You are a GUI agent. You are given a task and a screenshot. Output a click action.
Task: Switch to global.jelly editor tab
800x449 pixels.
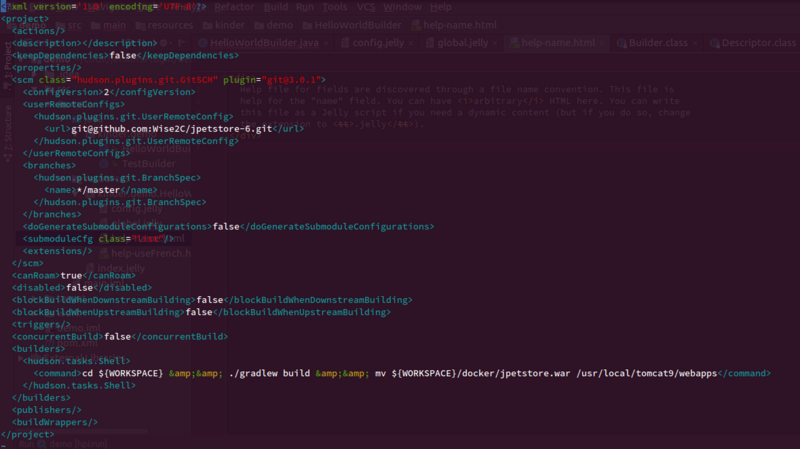463,43
